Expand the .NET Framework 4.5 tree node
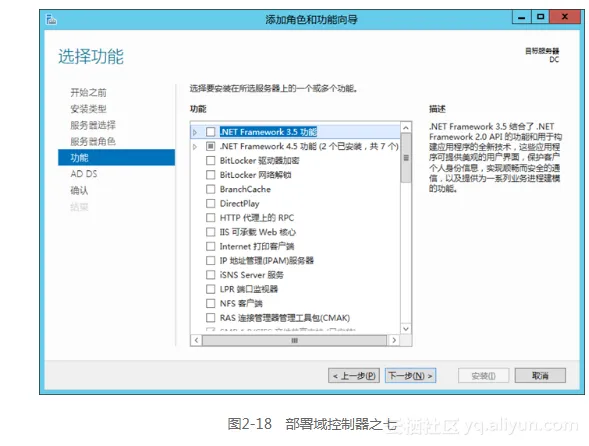The height and width of the screenshot is (446, 589). tap(195, 147)
